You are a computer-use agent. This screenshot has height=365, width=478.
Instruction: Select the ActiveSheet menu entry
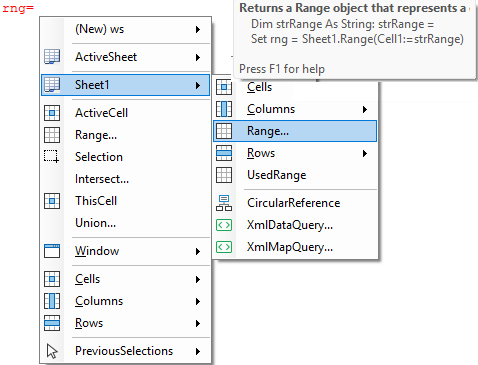(x=125, y=57)
